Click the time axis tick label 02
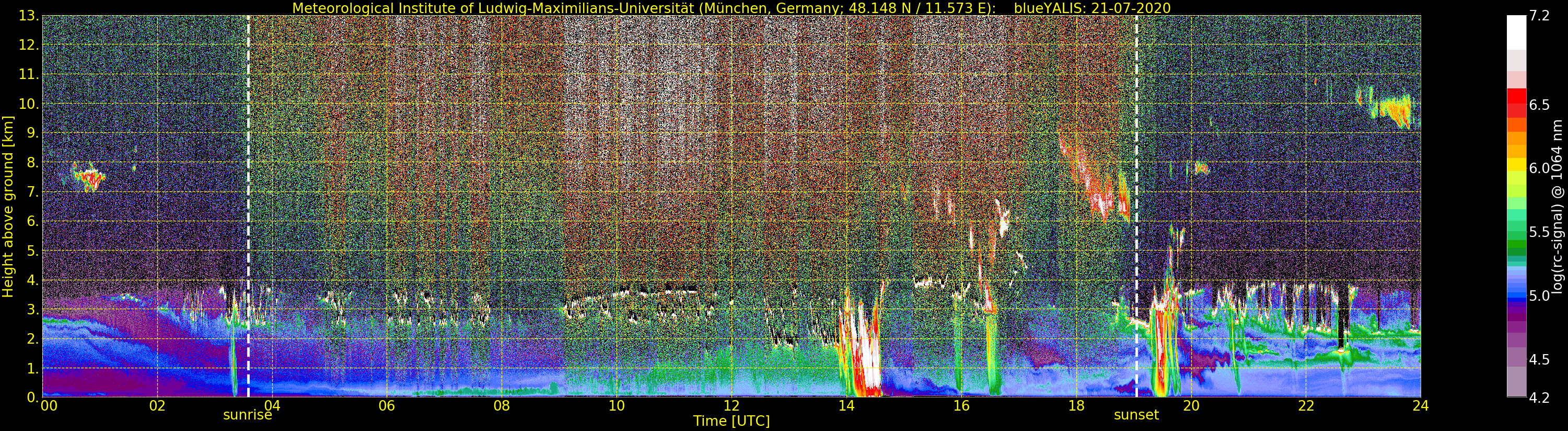This screenshot has width=1568, height=431. (x=157, y=405)
